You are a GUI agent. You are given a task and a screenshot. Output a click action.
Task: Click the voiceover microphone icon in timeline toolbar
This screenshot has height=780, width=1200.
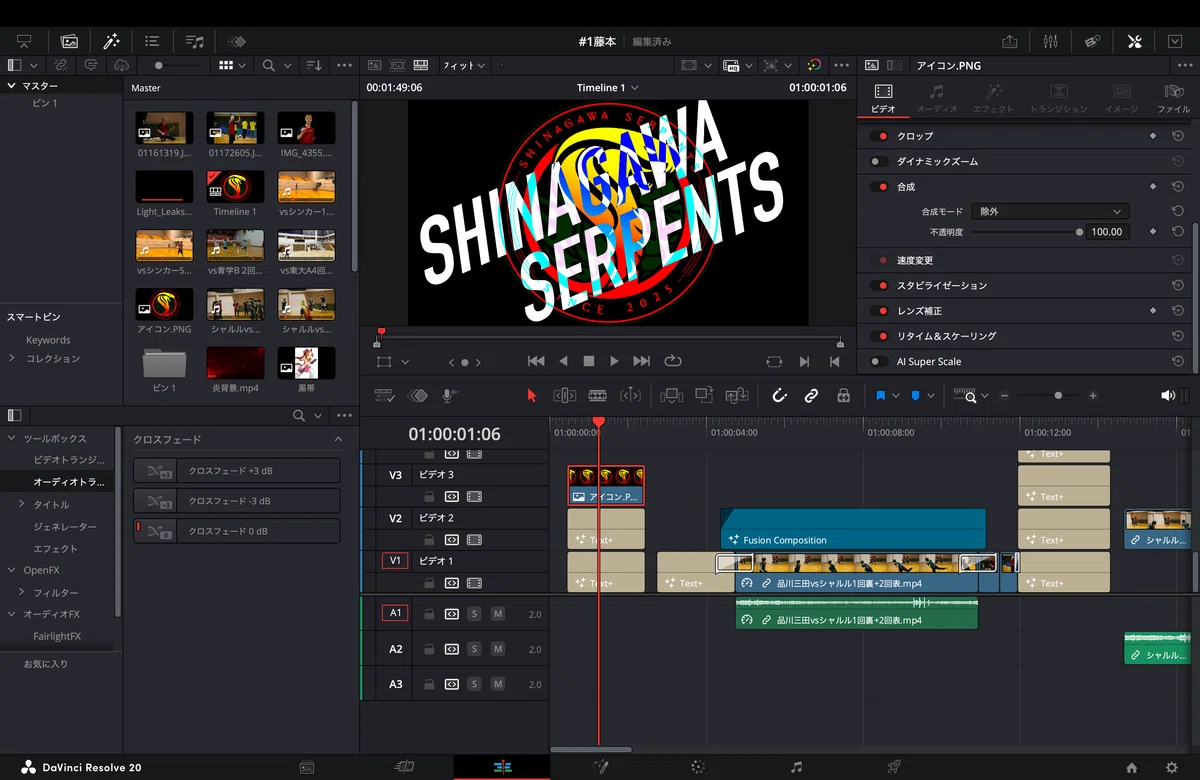449,395
